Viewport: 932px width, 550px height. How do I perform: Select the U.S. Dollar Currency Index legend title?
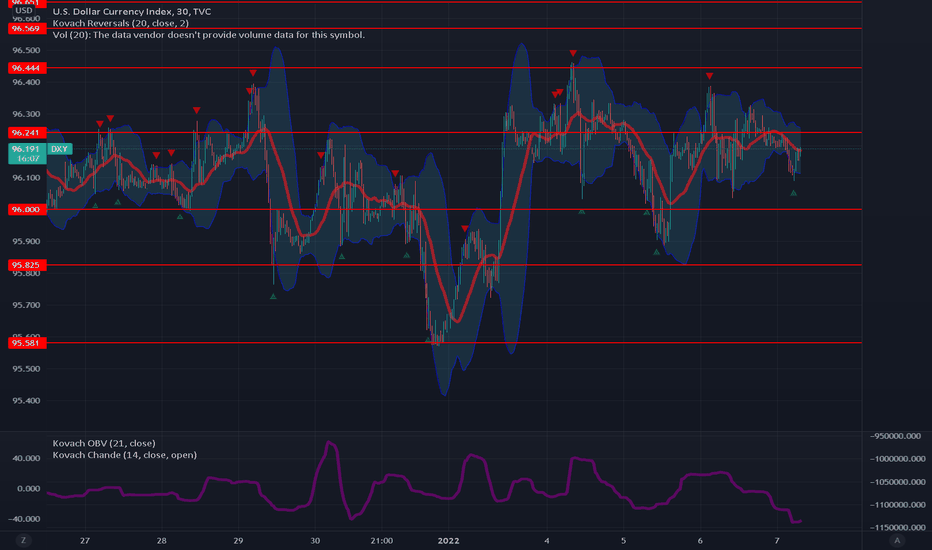coord(131,11)
